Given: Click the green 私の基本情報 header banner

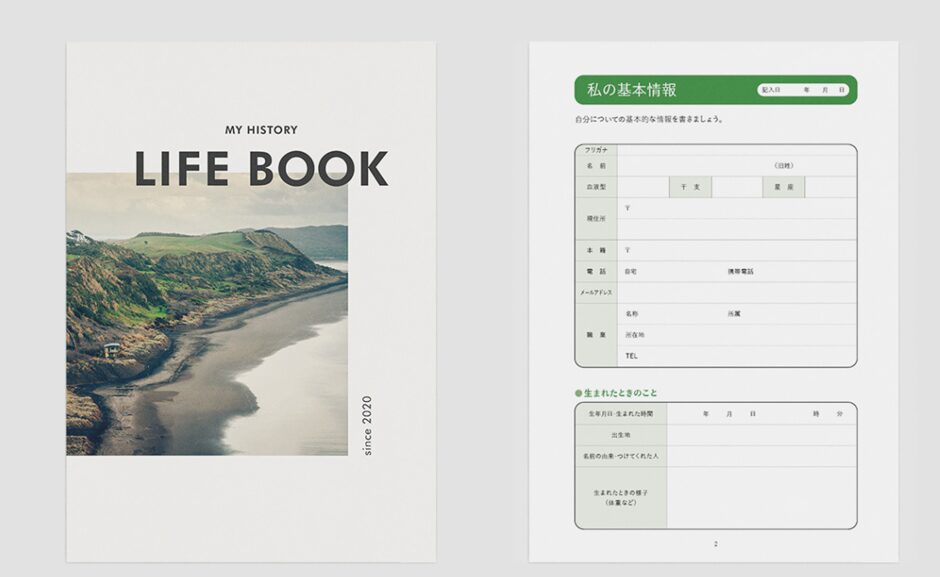Looking at the screenshot, I should click(x=660, y=90).
